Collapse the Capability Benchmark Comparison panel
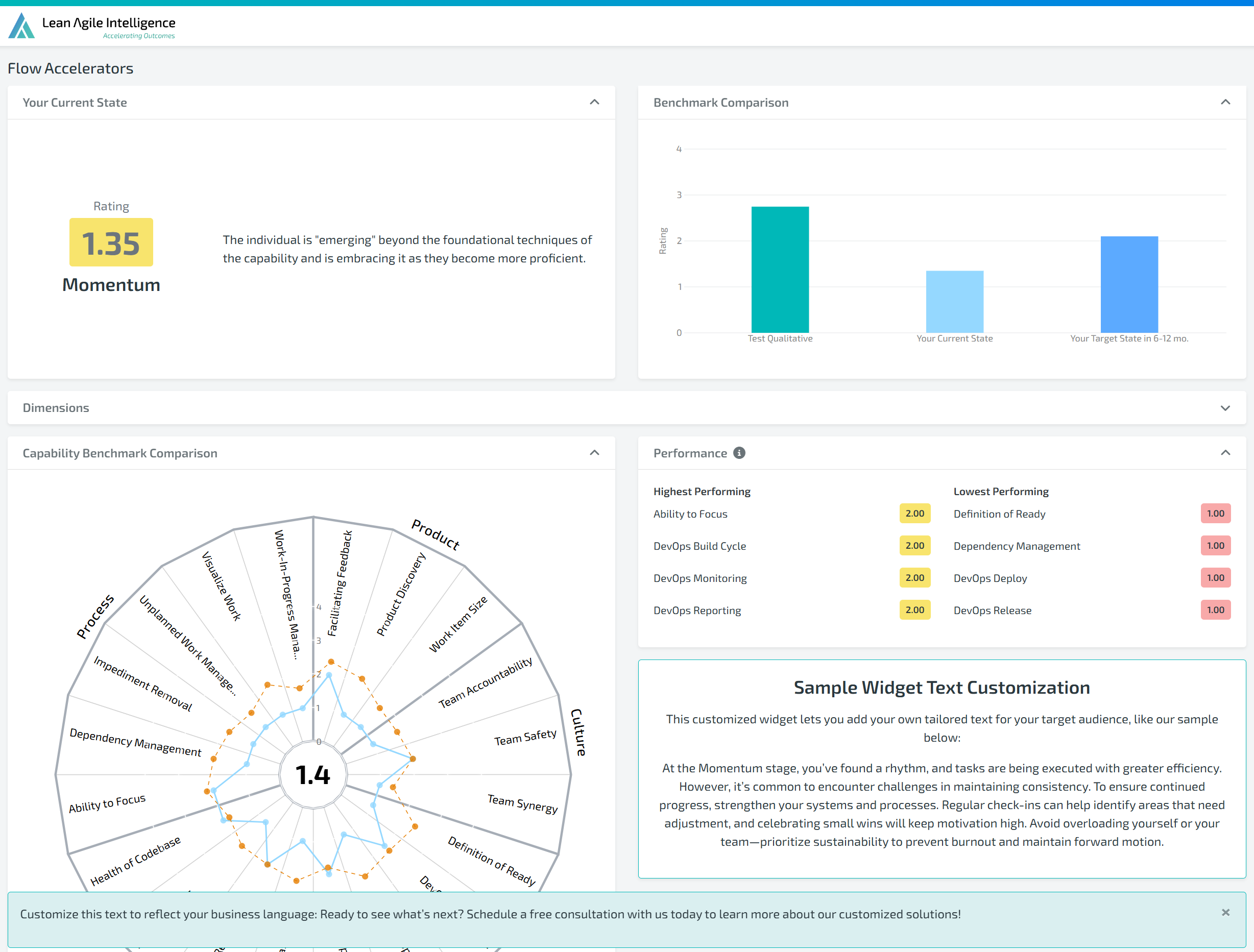 pyautogui.click(x=594, y=453)
